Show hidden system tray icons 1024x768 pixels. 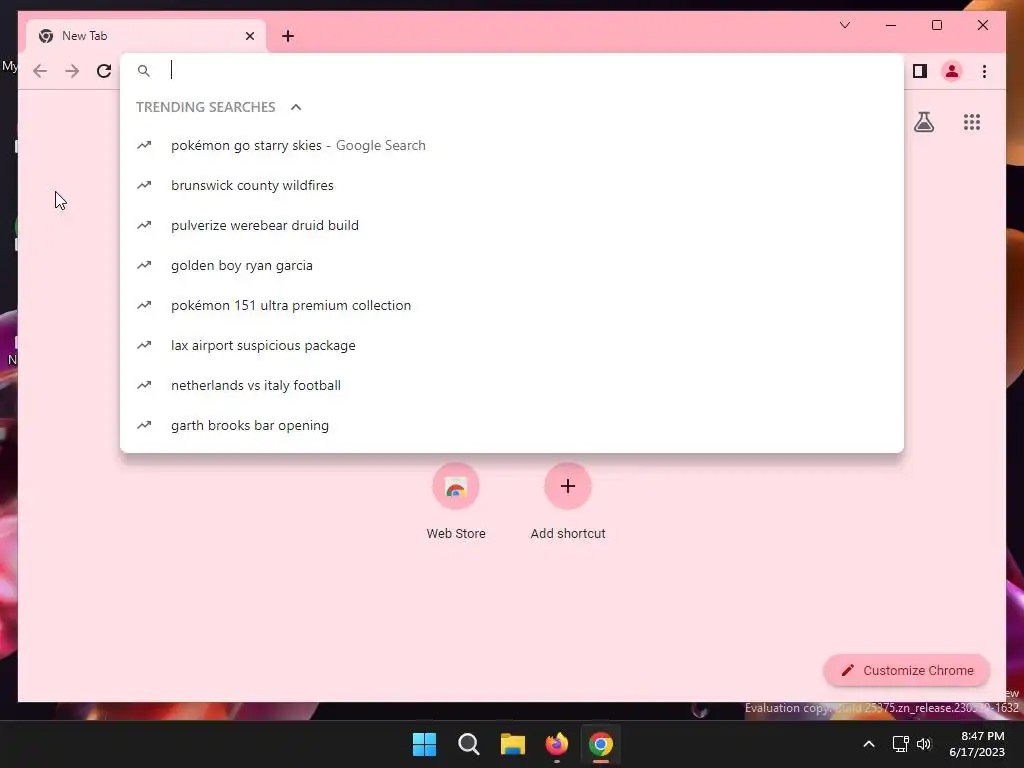(869, 744)
